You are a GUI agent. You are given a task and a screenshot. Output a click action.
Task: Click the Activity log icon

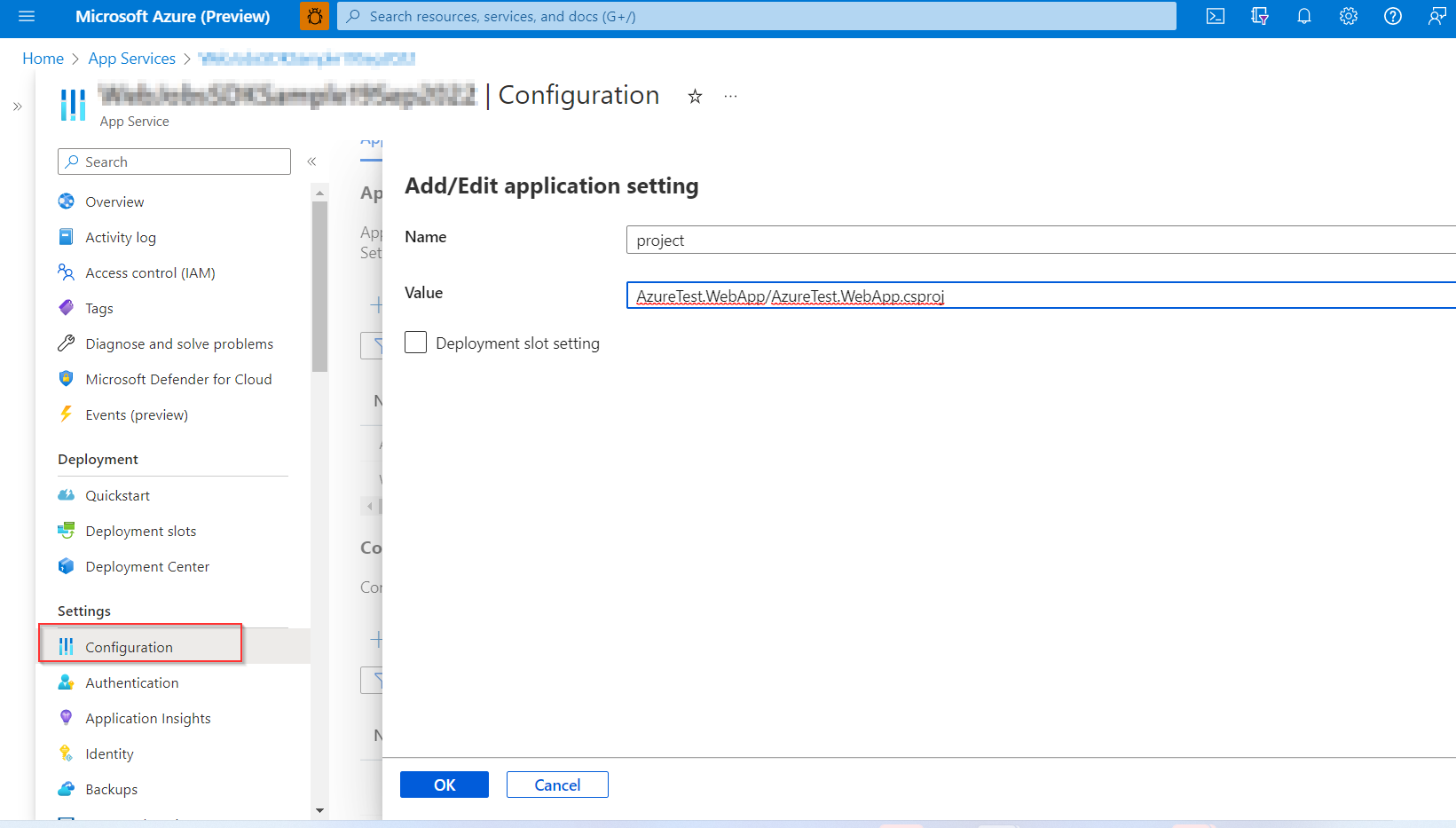[x=67, y=237]
